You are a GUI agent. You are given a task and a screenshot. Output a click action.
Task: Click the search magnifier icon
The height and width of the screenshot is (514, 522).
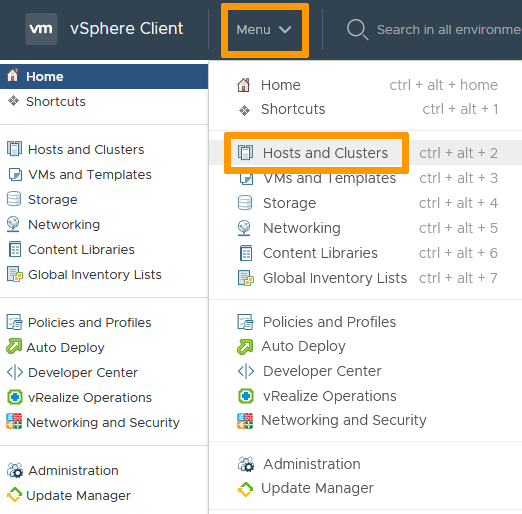click(x=357, y=30)
